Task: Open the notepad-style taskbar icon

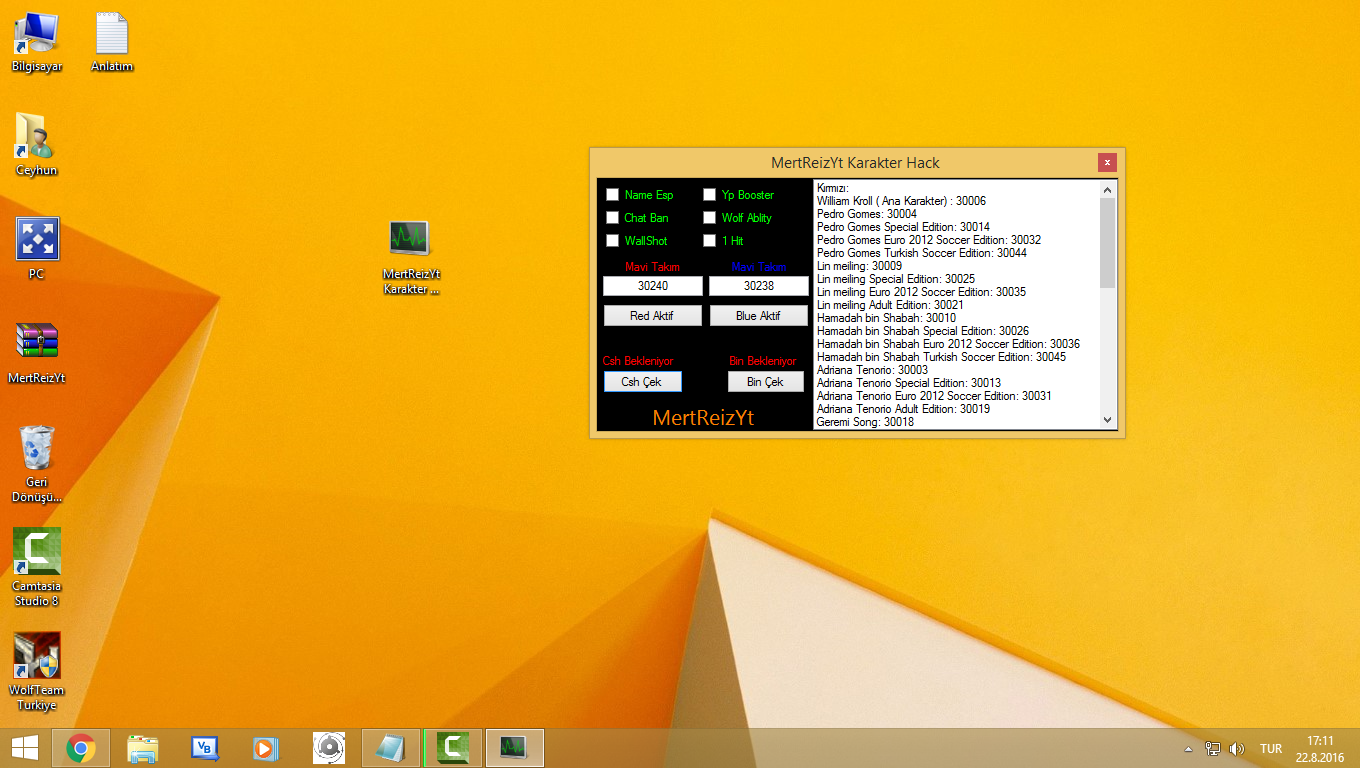Action: (x=391, y=747)
